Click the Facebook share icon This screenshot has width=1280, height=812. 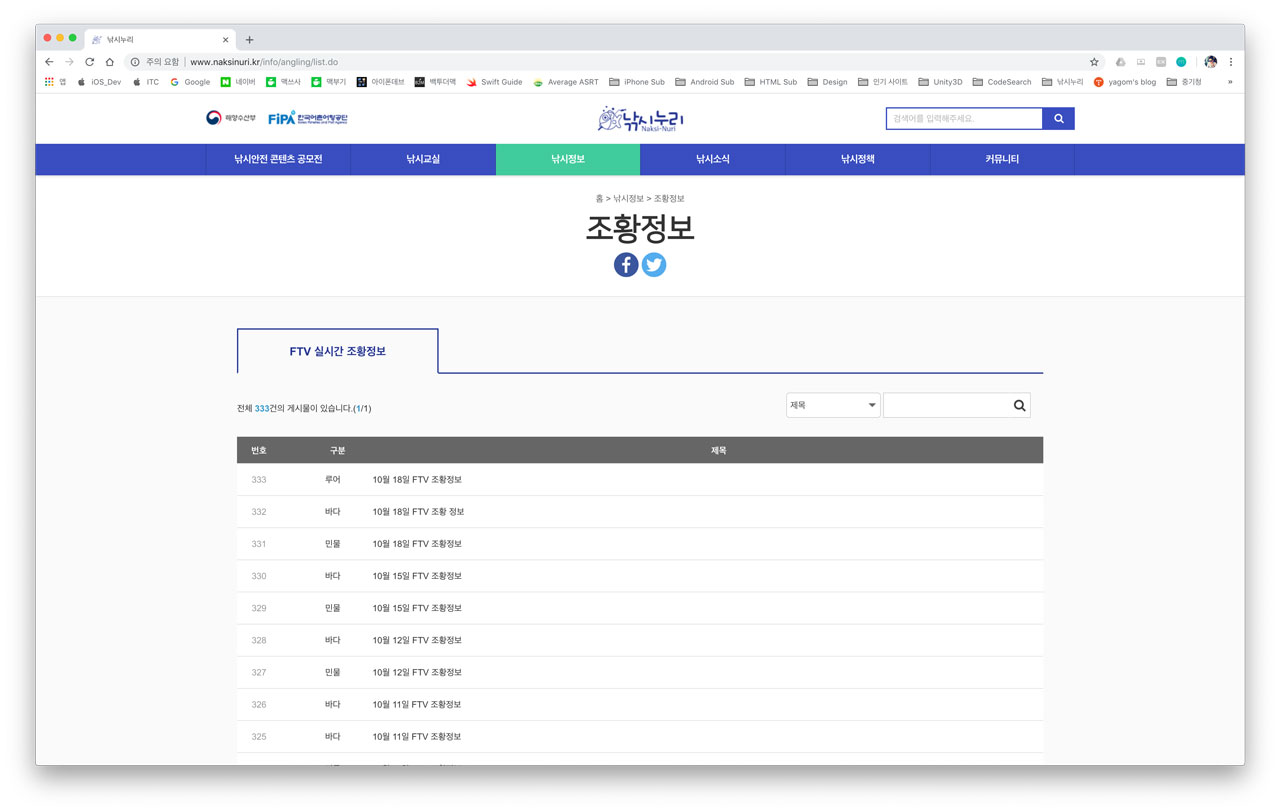tap(626, 265)
